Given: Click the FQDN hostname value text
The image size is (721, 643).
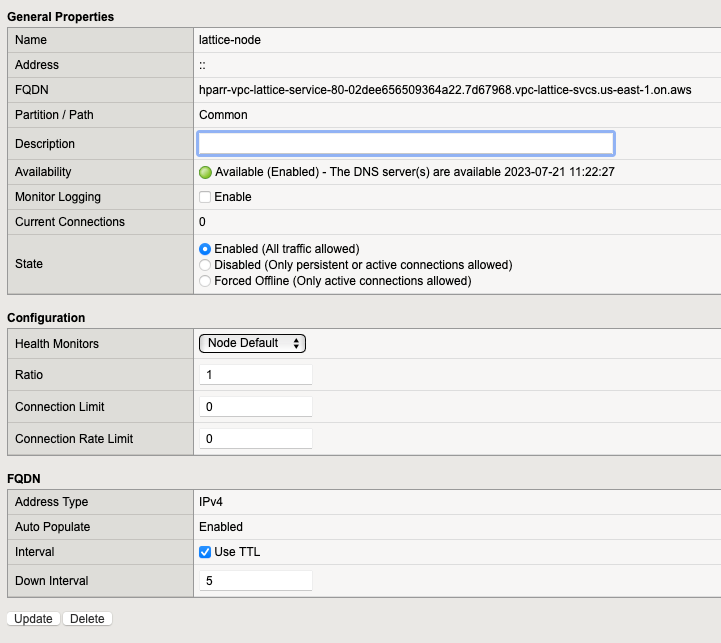Looking at the screenshot, I should tap(445, 90).
